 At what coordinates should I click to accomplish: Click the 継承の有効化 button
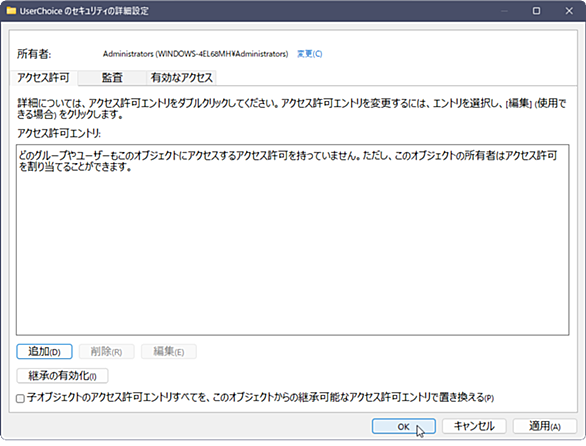tap(62, 375)
